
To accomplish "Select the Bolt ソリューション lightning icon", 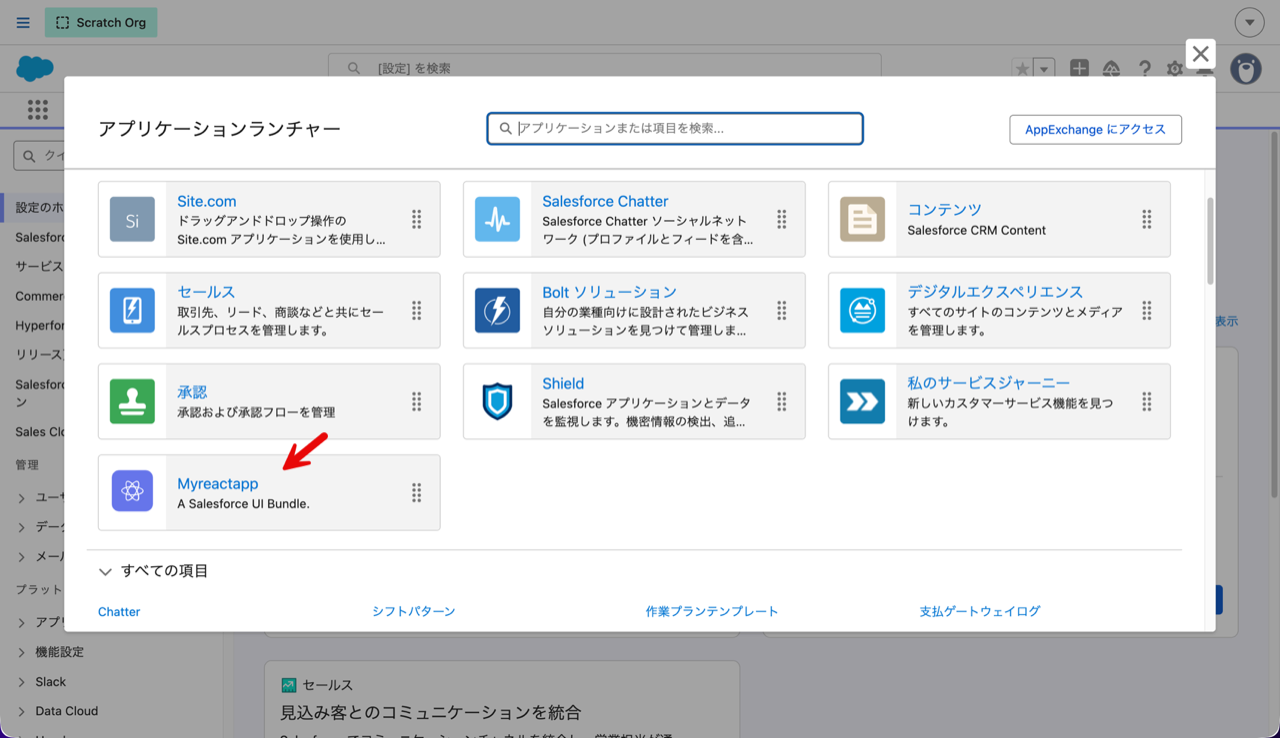I will point(497,310).
